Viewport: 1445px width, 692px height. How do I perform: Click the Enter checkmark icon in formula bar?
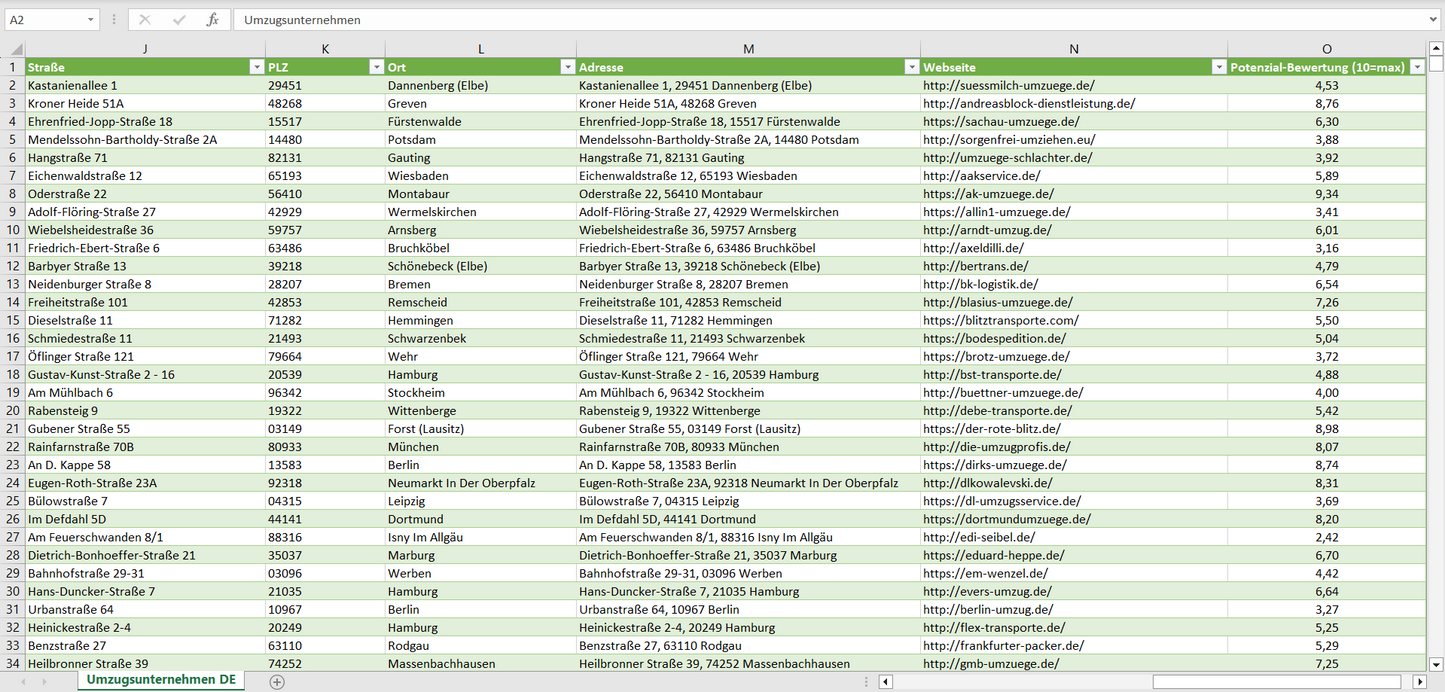point(179,20)
